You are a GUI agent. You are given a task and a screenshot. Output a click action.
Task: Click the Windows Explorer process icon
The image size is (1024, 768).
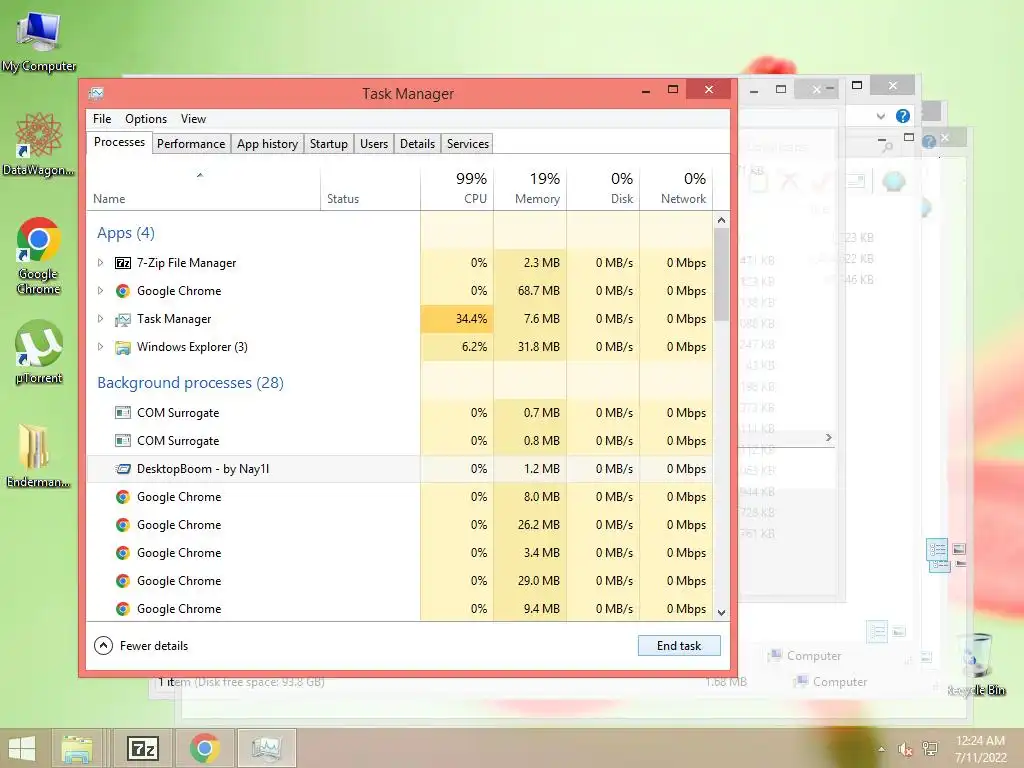(x=123, y=347)
